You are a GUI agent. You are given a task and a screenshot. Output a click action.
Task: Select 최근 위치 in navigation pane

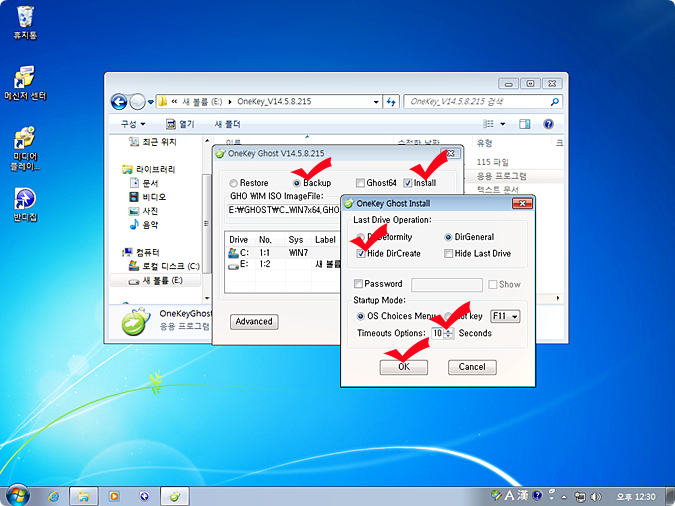pos(153,142)
